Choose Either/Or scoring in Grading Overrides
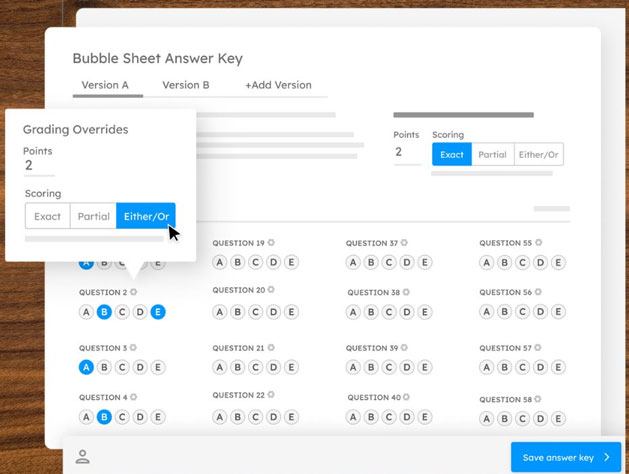The image size is (629, 474). tap(145, 216)
